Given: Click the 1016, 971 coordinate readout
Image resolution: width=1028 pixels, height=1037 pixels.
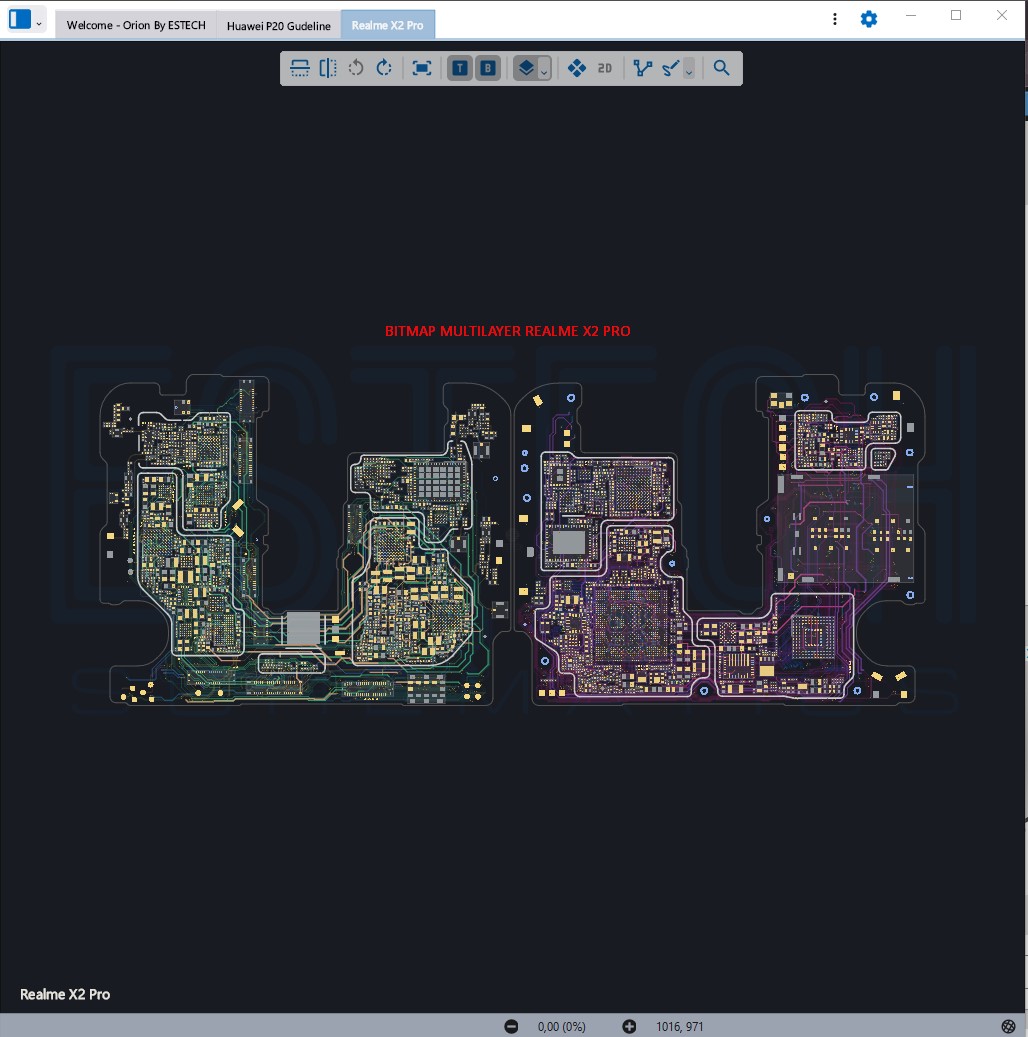Looking at the screenshot, I should coord(679,1026).
